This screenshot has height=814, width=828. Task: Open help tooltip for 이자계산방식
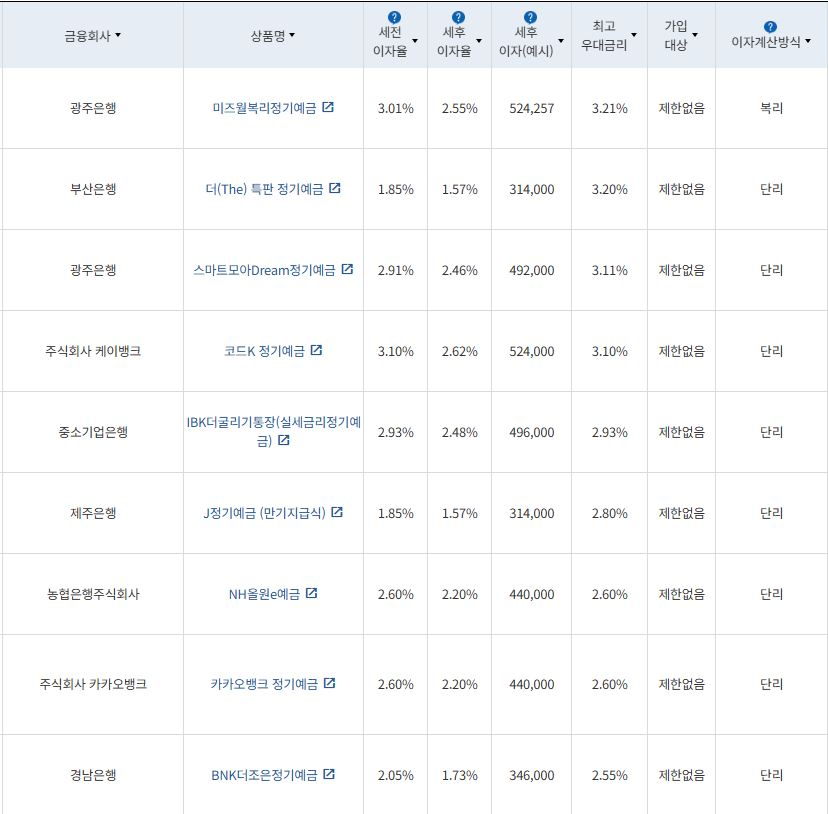tap(770, 27)
